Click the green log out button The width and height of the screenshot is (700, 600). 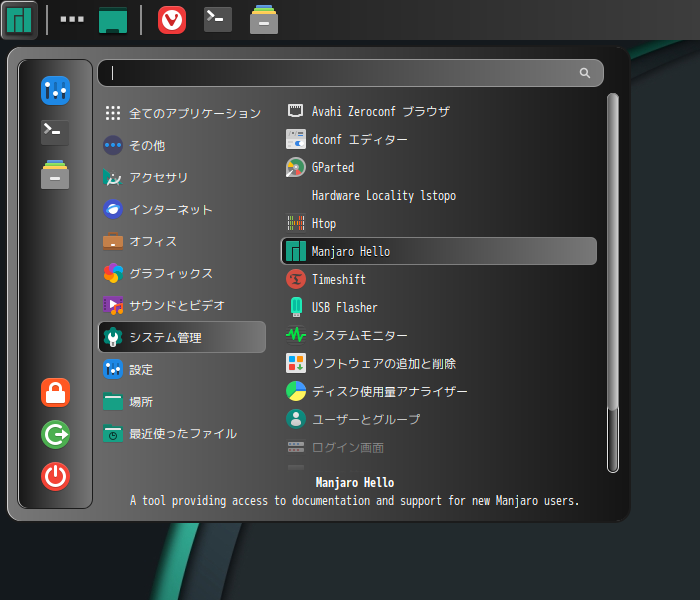coord(55,434)
